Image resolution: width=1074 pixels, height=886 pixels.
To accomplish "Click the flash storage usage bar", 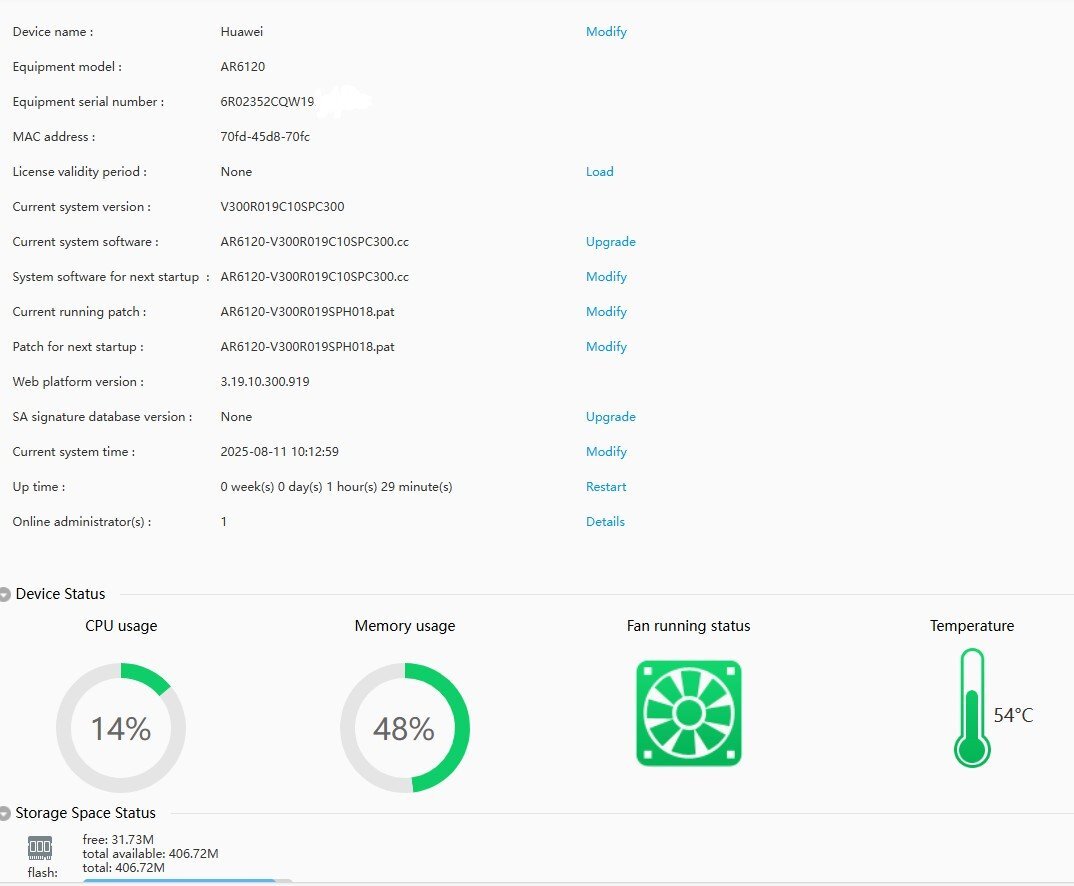I will pyautogui.click(x=188, y=881).
